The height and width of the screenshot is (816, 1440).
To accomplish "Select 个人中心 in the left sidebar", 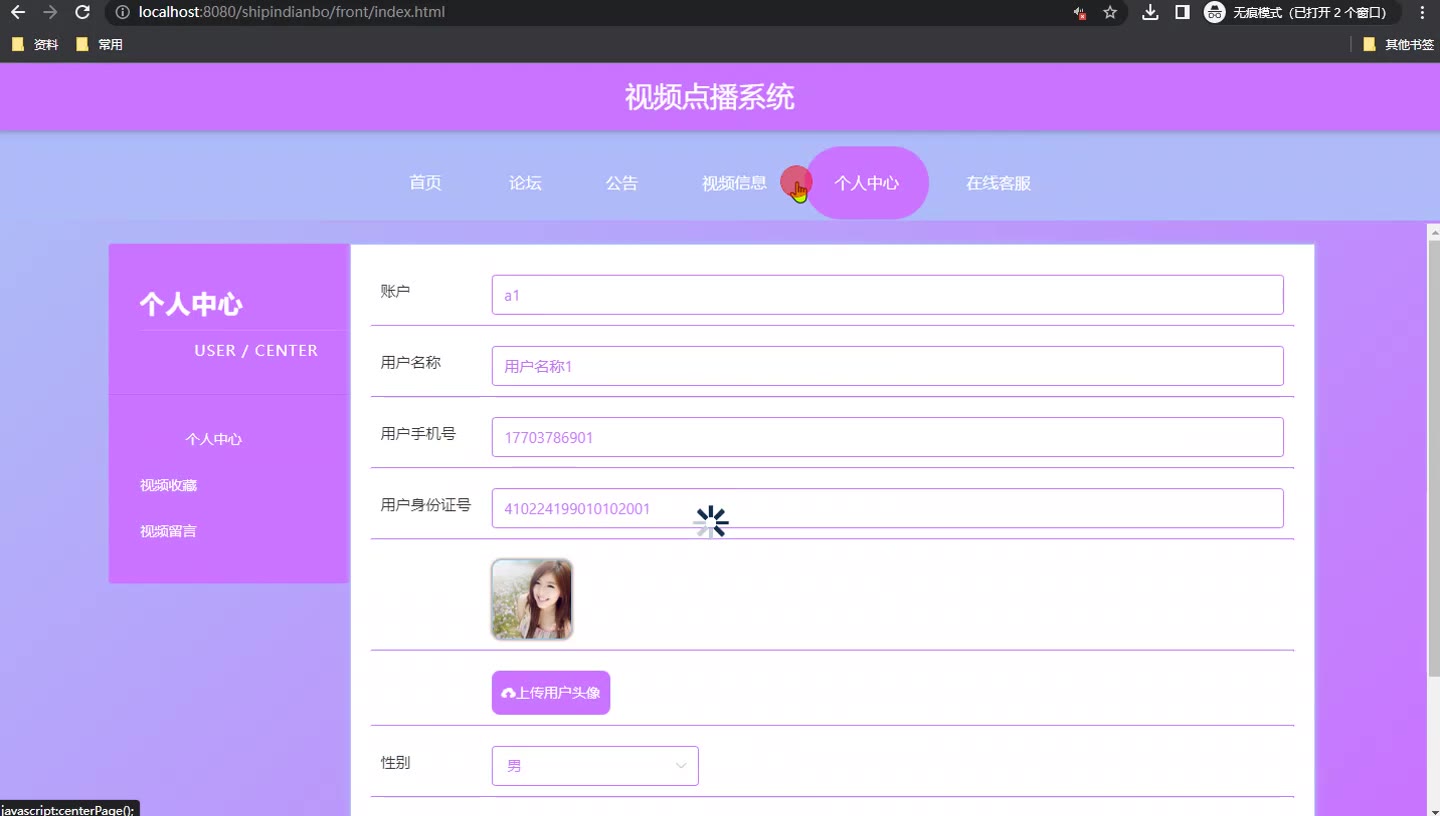I will click(213, 439).
